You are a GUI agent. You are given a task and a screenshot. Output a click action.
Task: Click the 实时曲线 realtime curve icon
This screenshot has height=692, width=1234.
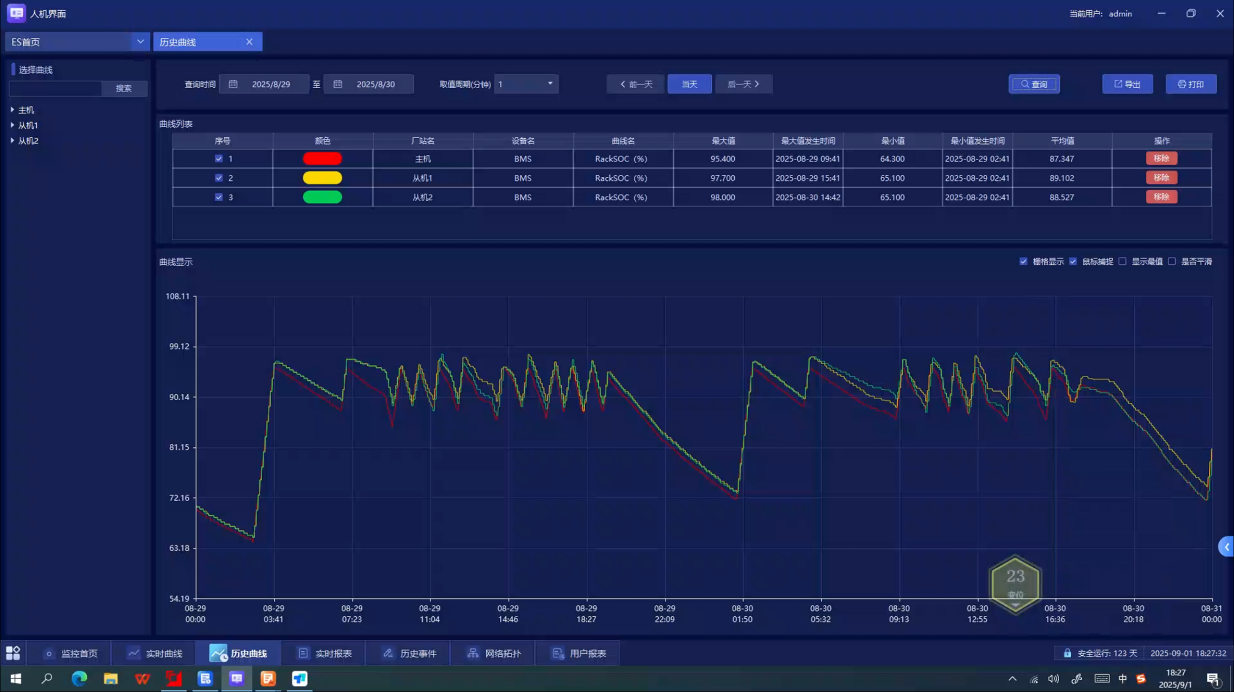(134, 653)
